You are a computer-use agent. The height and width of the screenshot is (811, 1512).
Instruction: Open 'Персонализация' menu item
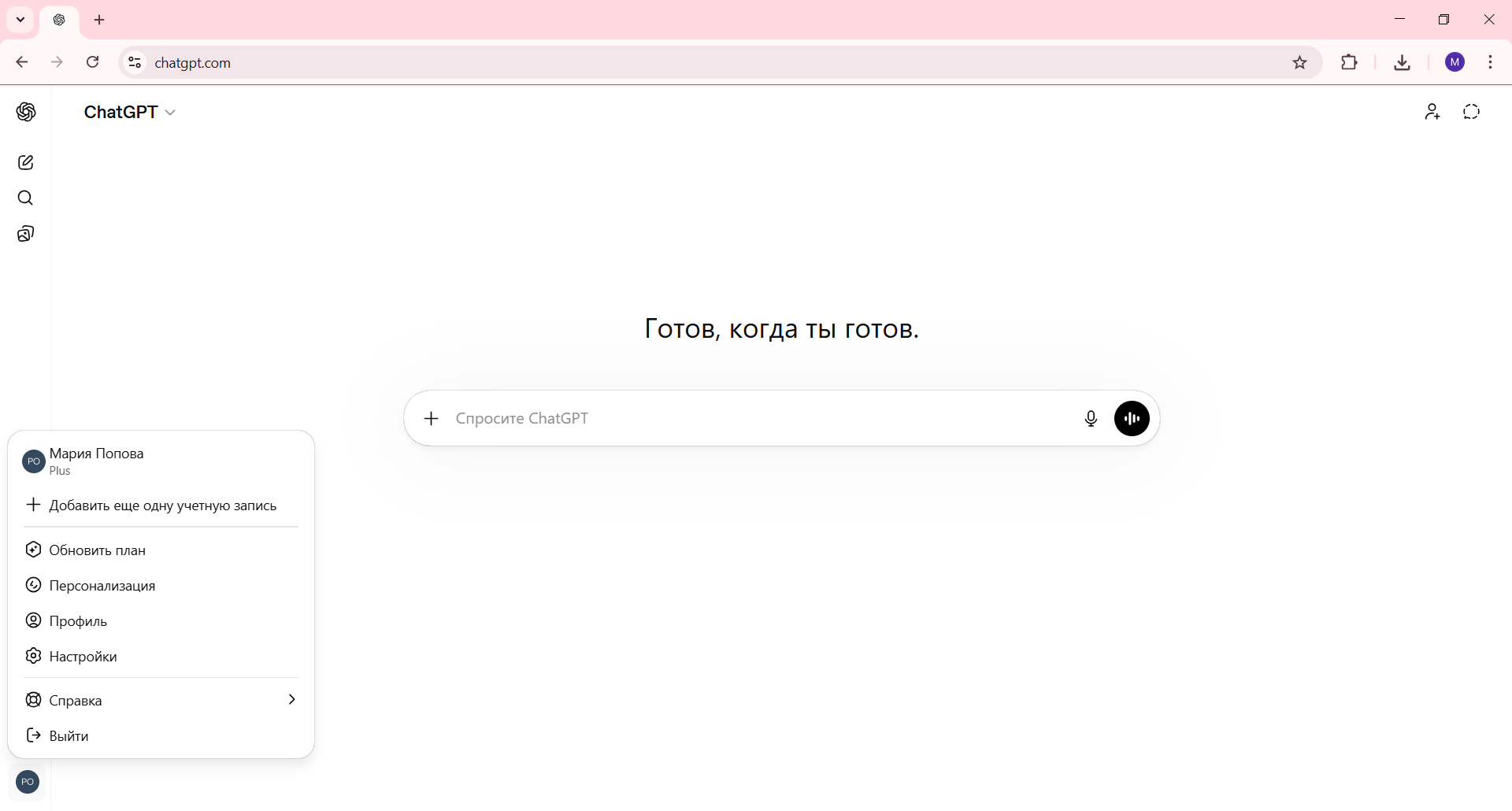[161, 585]
